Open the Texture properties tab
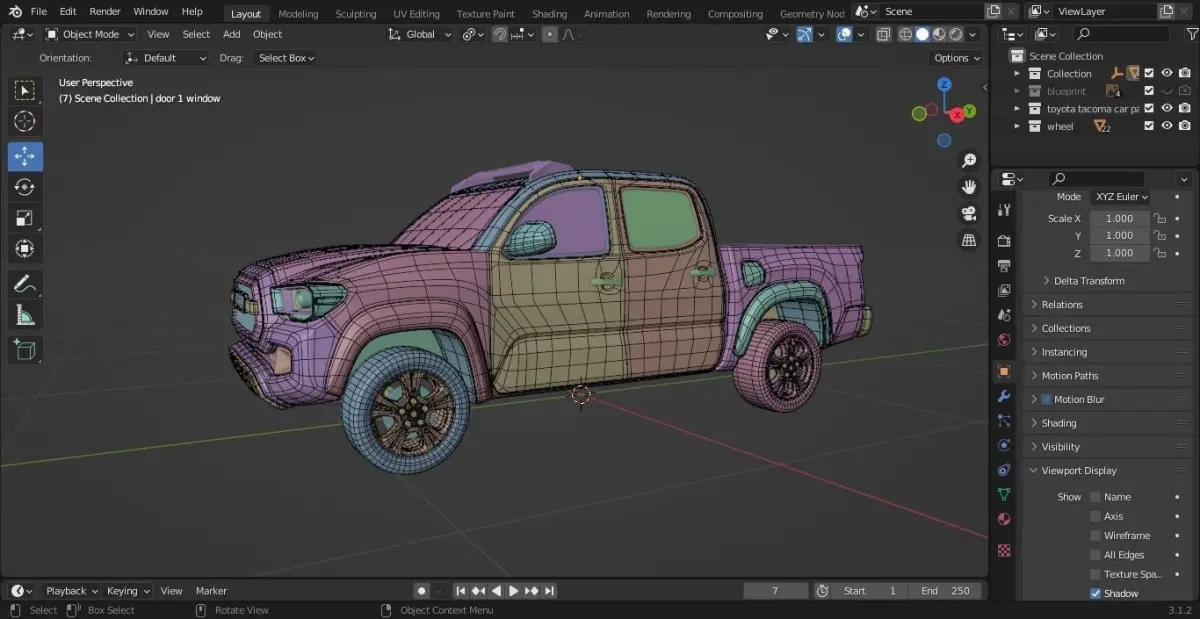 tap(1004, 550)
